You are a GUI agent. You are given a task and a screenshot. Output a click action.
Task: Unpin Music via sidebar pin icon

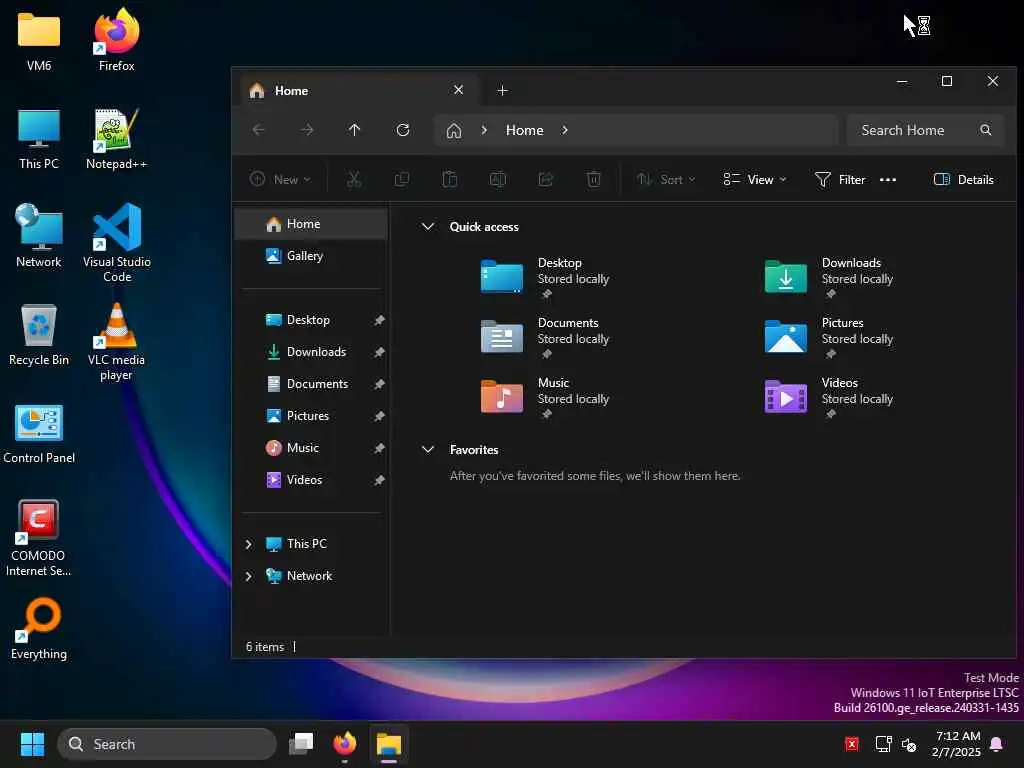click(379, 448)
